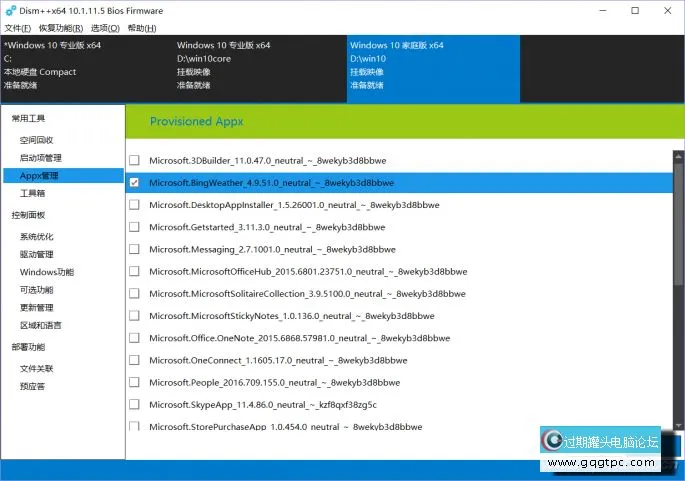Screen dimensions: 685x481
Task: Go to 空间回收 in sidebar
Action: click(37, 140)
